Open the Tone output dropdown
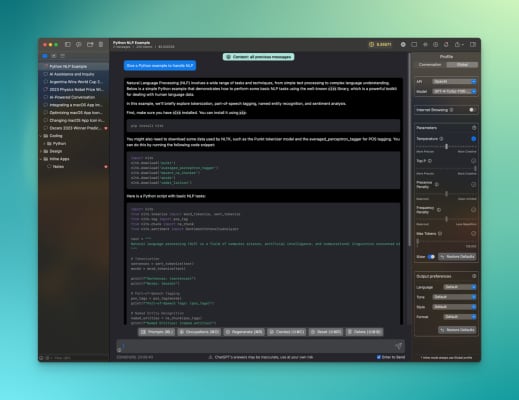519x400 pixels. 454,297
